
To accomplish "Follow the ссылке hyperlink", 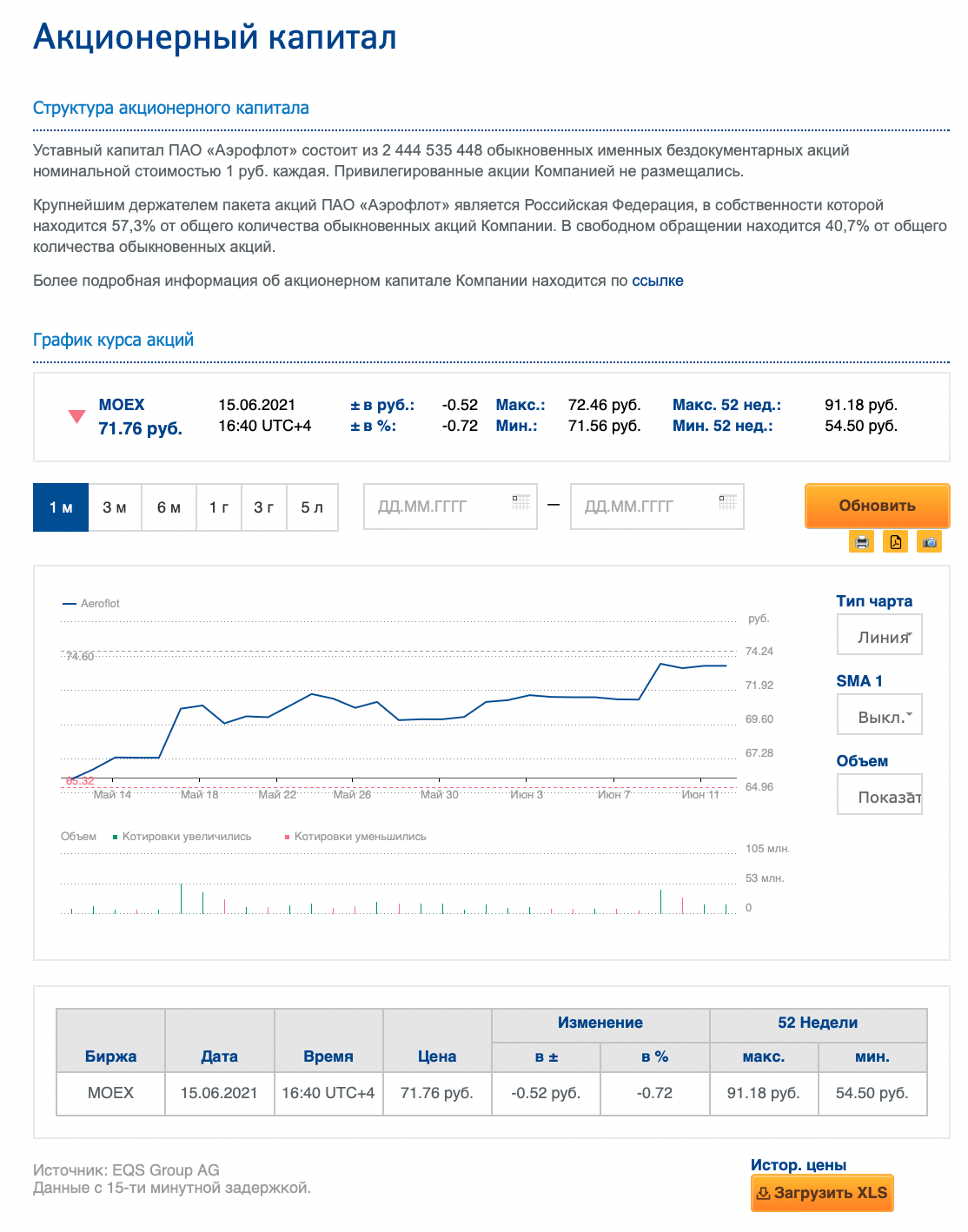I will coord(657,281).
